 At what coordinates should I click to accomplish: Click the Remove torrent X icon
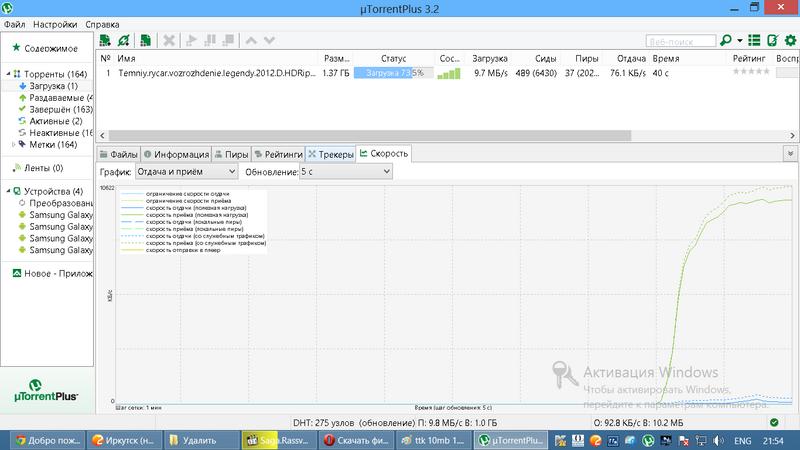tap(169, 40)
